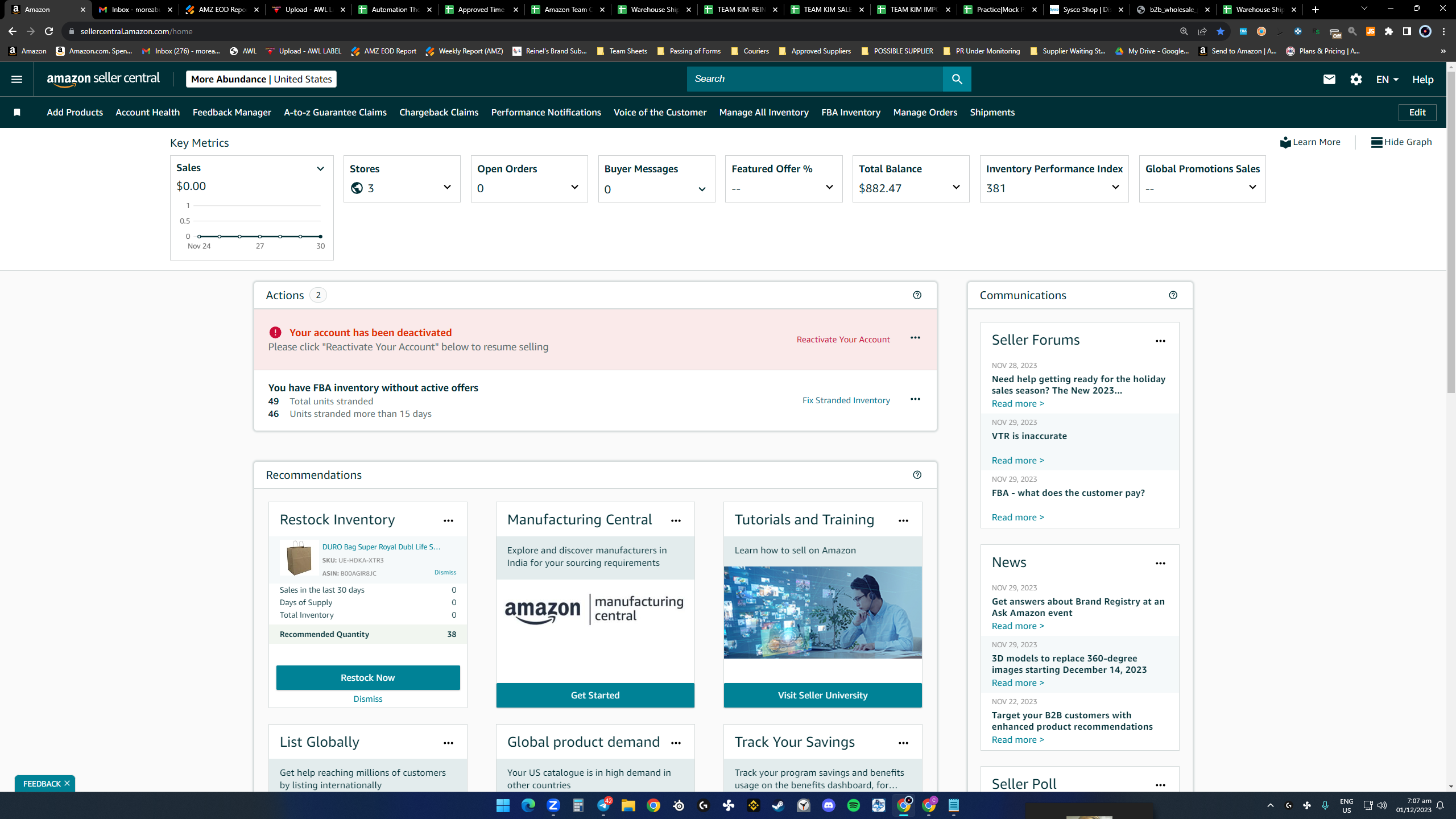Image resolution: width=1456 pixels, height=819 pixels.
Task: Open Add Products in the navigation bar
Action: click(x=75, y=113)
